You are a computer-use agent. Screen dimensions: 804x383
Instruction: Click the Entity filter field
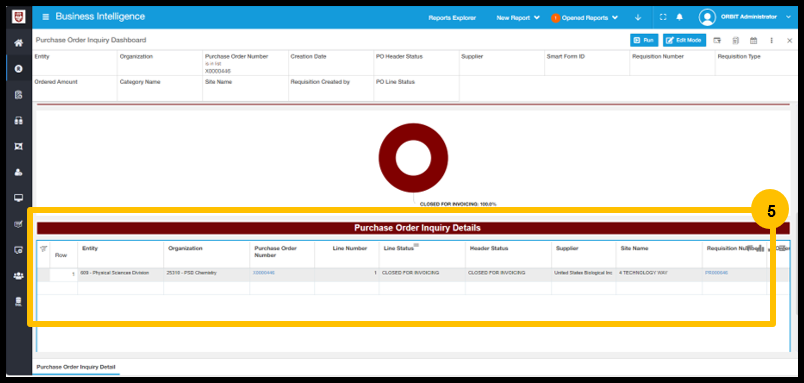coord(75,63)
